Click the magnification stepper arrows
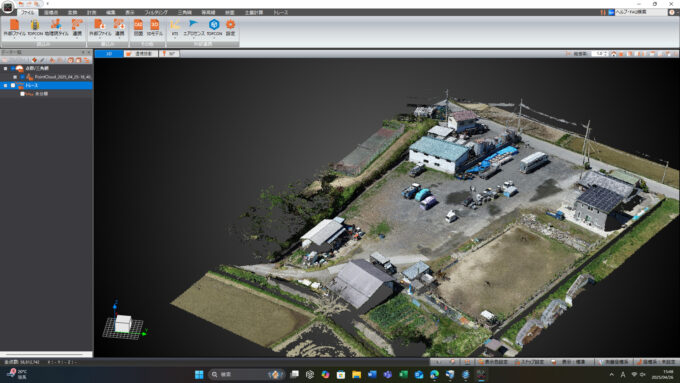 tap(606, 54)
